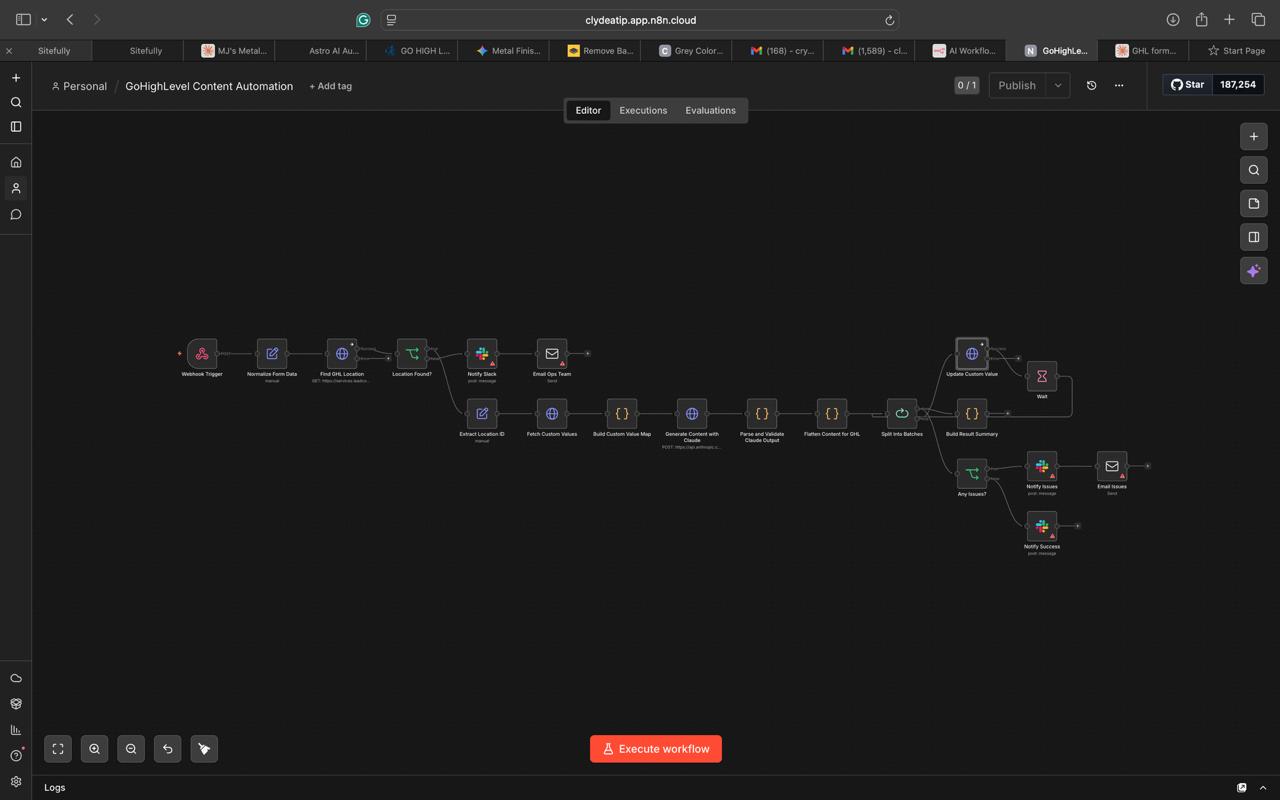Viewport: 1280px width, 800px height.
Task: Open the browser share button
Action: [1201, 20]
